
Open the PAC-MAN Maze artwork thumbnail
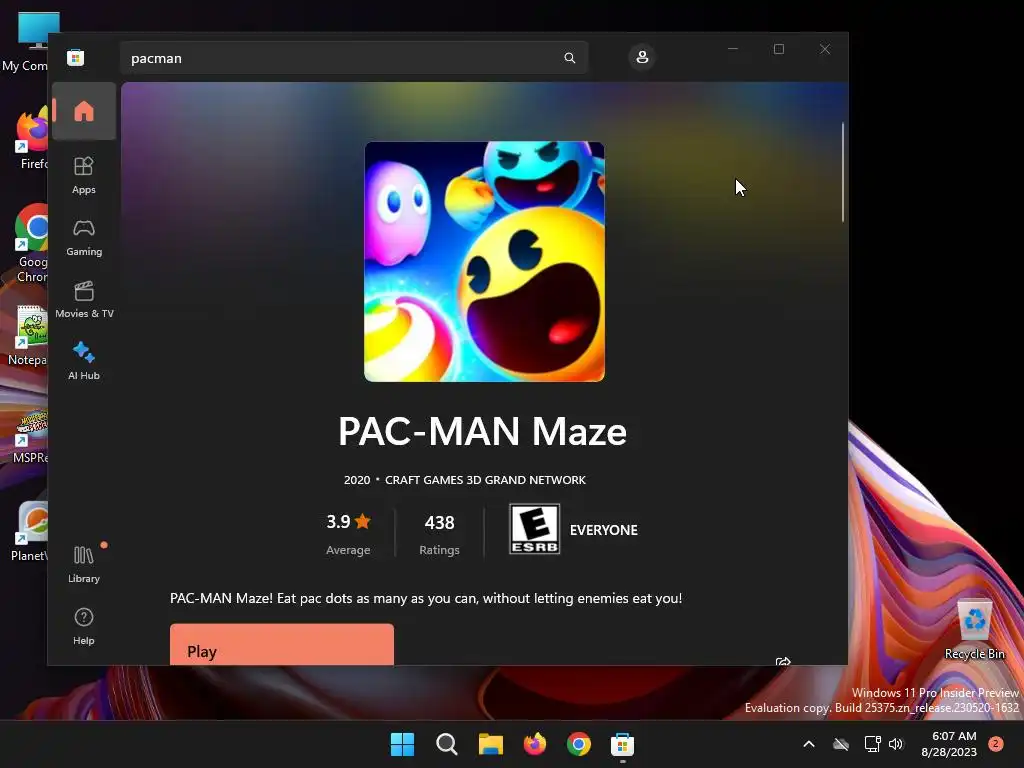click(x=484, y=261)
